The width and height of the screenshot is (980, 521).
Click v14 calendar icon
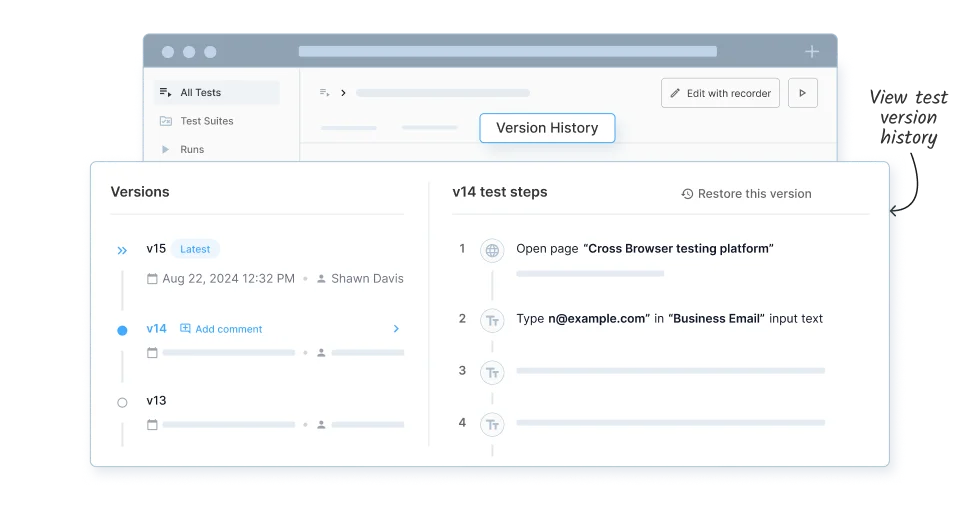pyautogui.click(x=152, y=352)
